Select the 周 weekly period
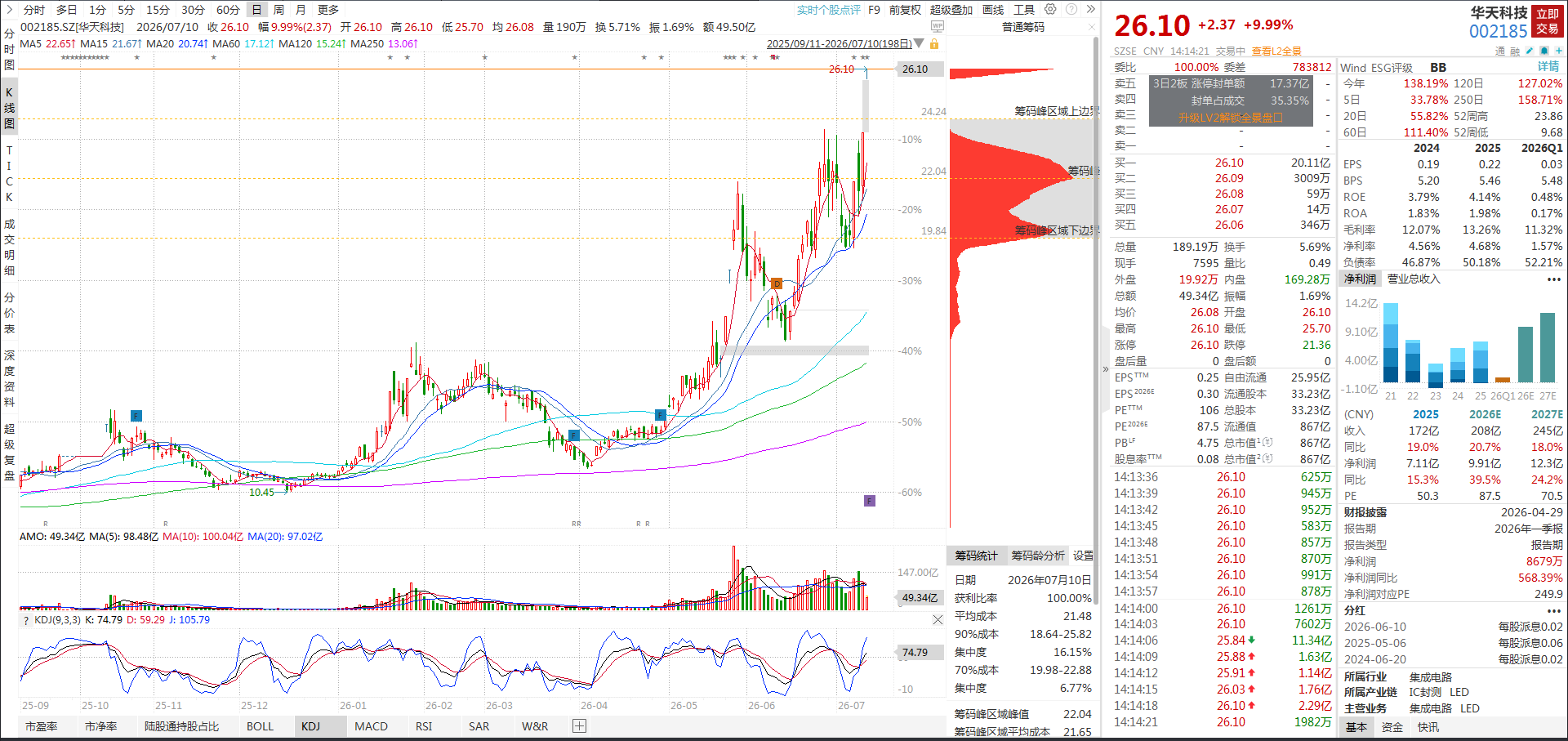The image size is (1568, 741). tap(278, 10)
